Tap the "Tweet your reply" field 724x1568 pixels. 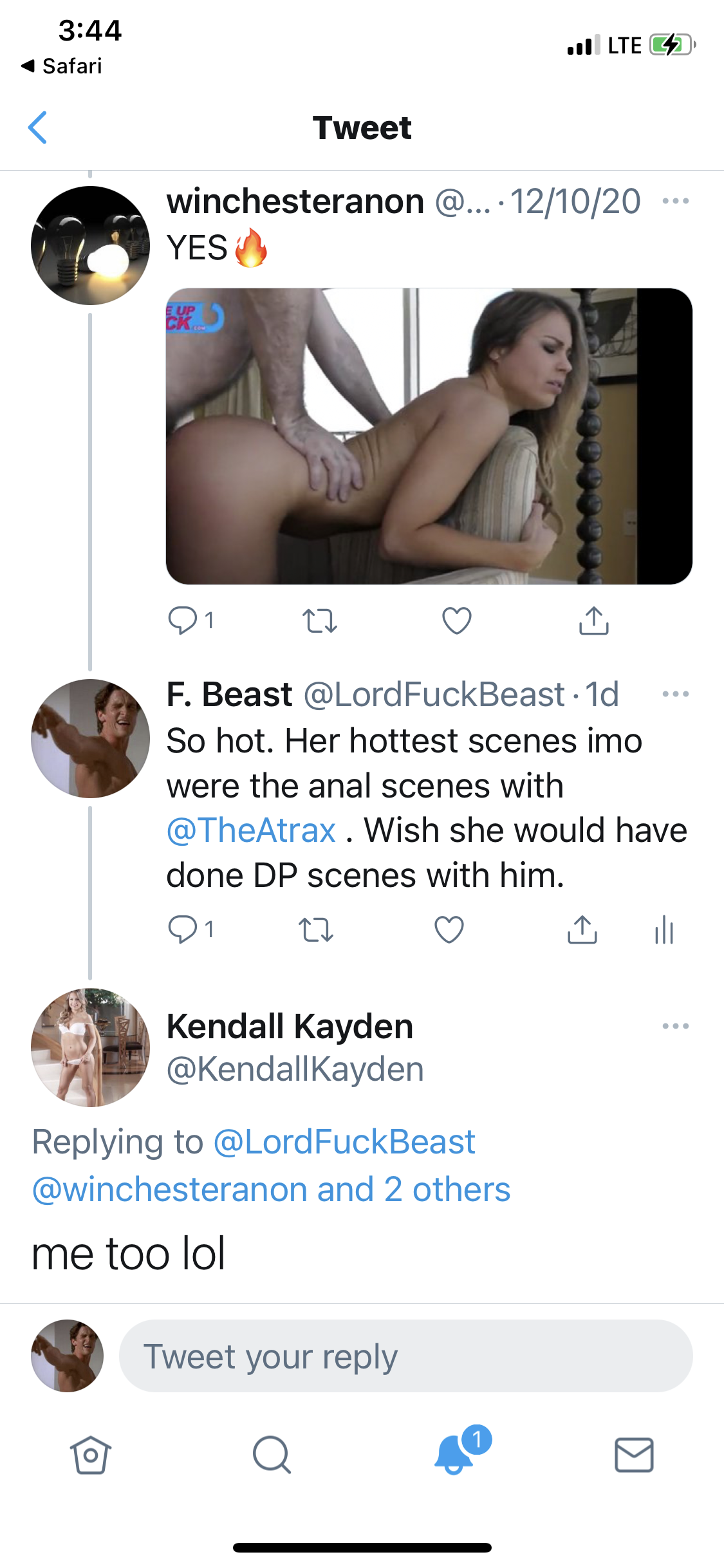pyautogui.click(x=405, y=1356)
